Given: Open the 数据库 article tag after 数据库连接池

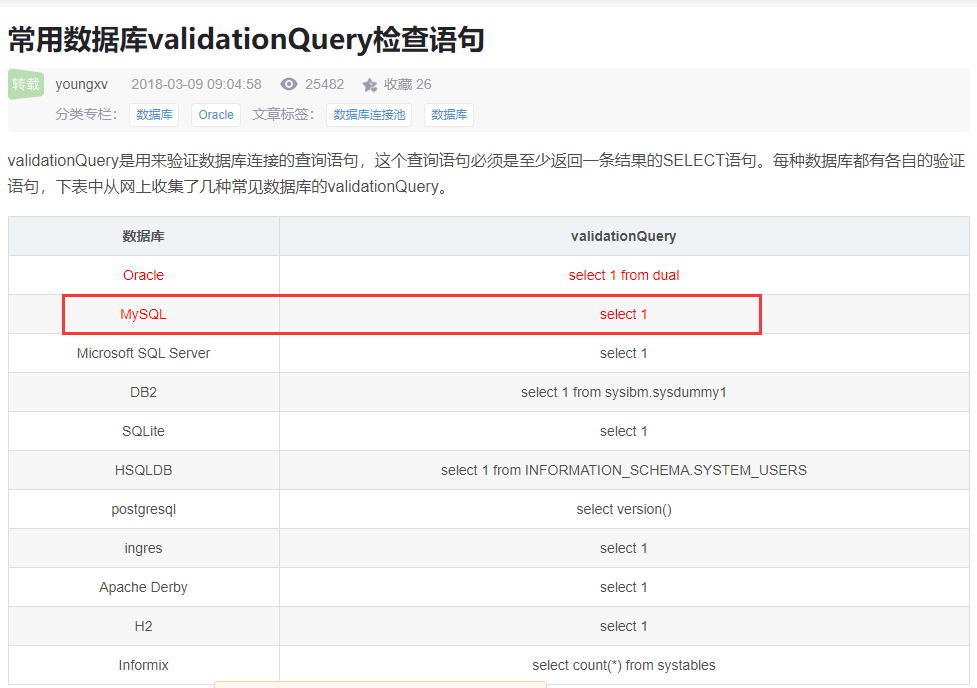Looking at the screenshot, I should tap(449, 115).
